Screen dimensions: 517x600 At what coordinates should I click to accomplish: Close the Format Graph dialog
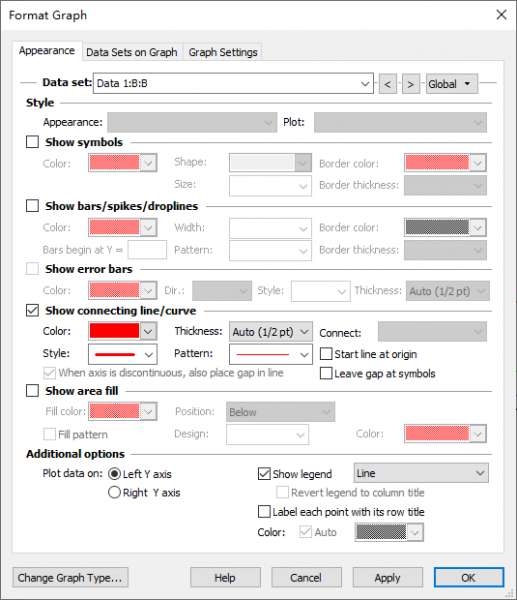point(501,15)
